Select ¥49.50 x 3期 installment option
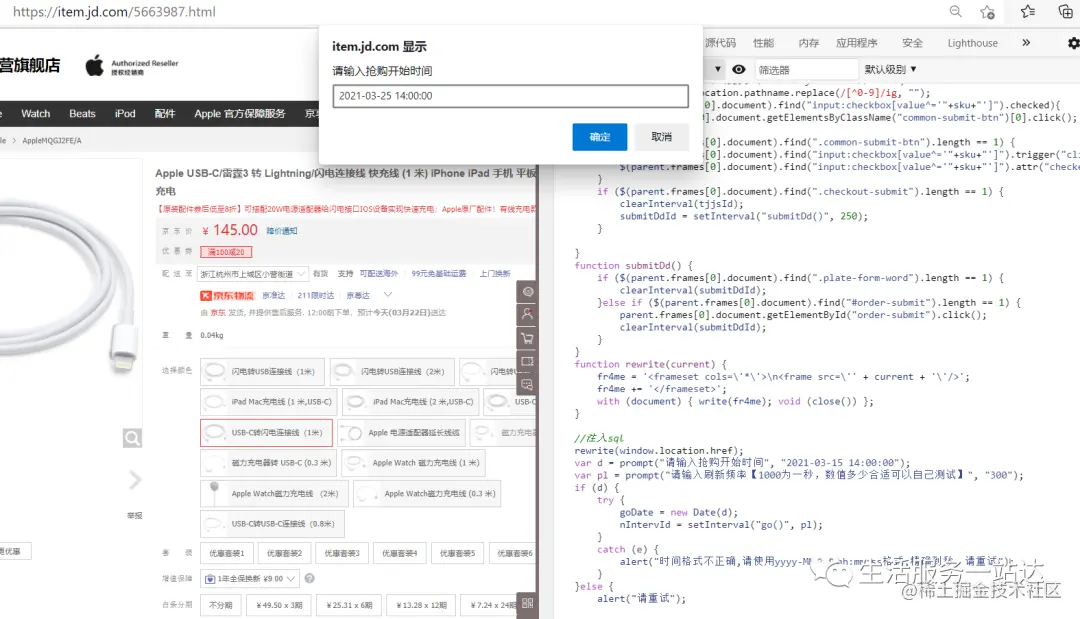 279,605
